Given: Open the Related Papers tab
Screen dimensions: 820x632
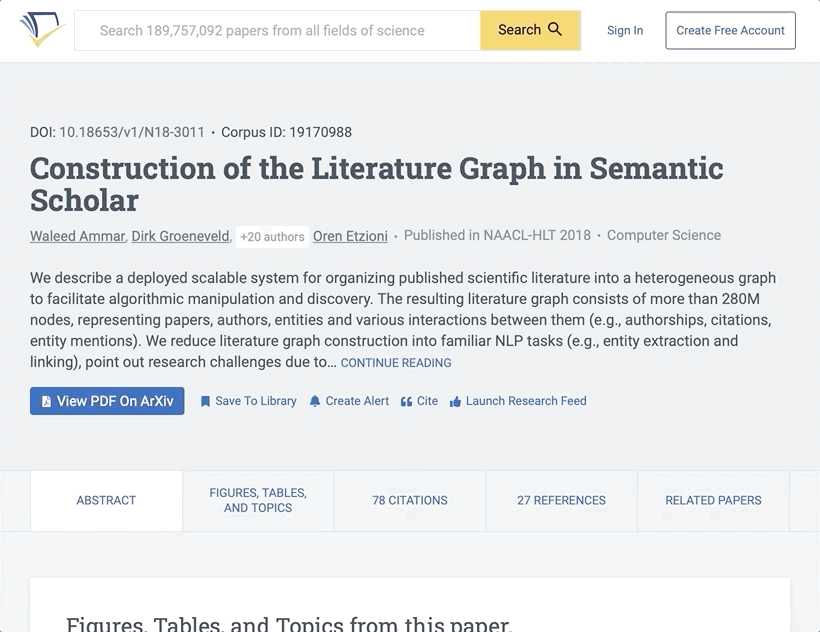Looking at the screenshot, I should tap(713, 500).
